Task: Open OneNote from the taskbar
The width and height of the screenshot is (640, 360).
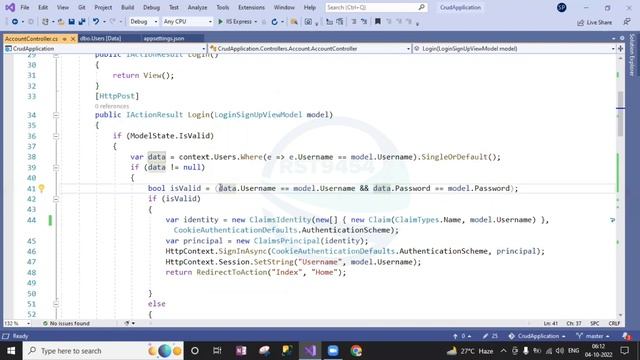Action: click(241, 351)
